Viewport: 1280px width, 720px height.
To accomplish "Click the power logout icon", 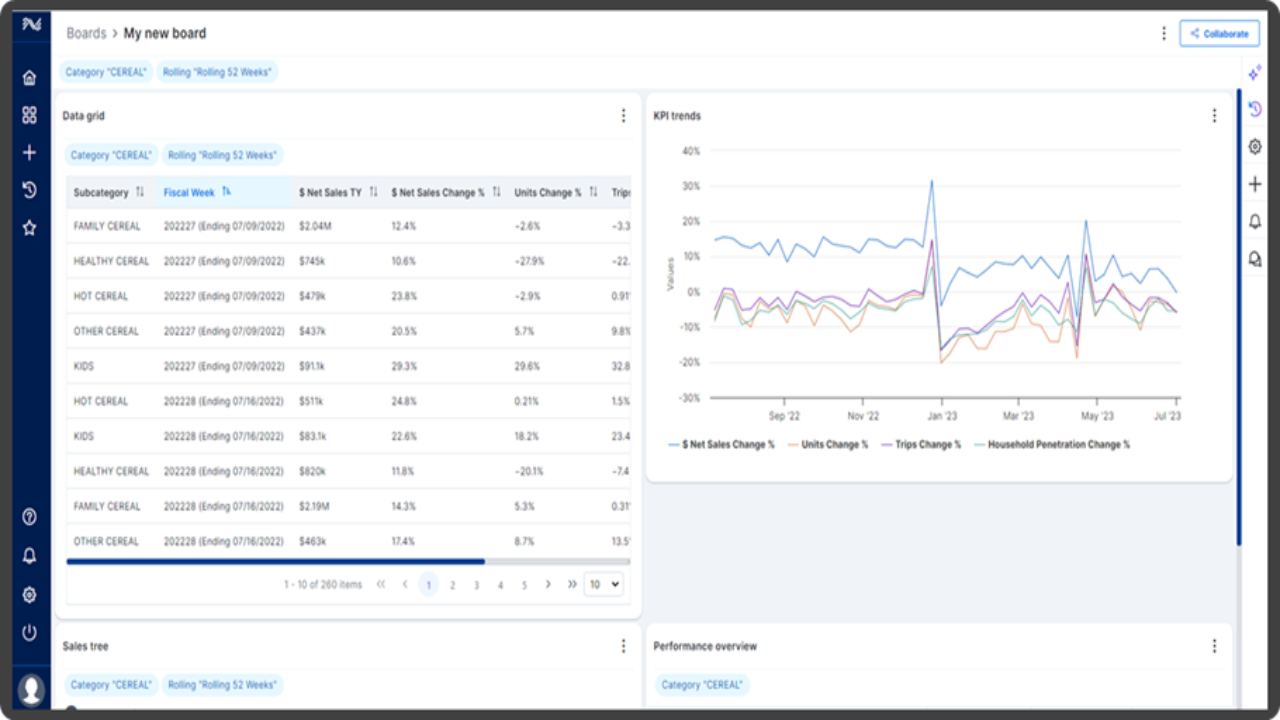I will (29, 633).
